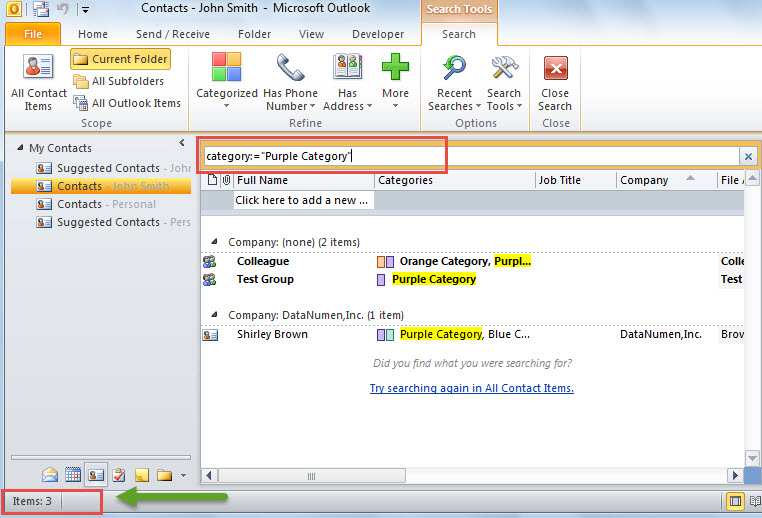Switch to the Developer tab

(x=378, y=34)
